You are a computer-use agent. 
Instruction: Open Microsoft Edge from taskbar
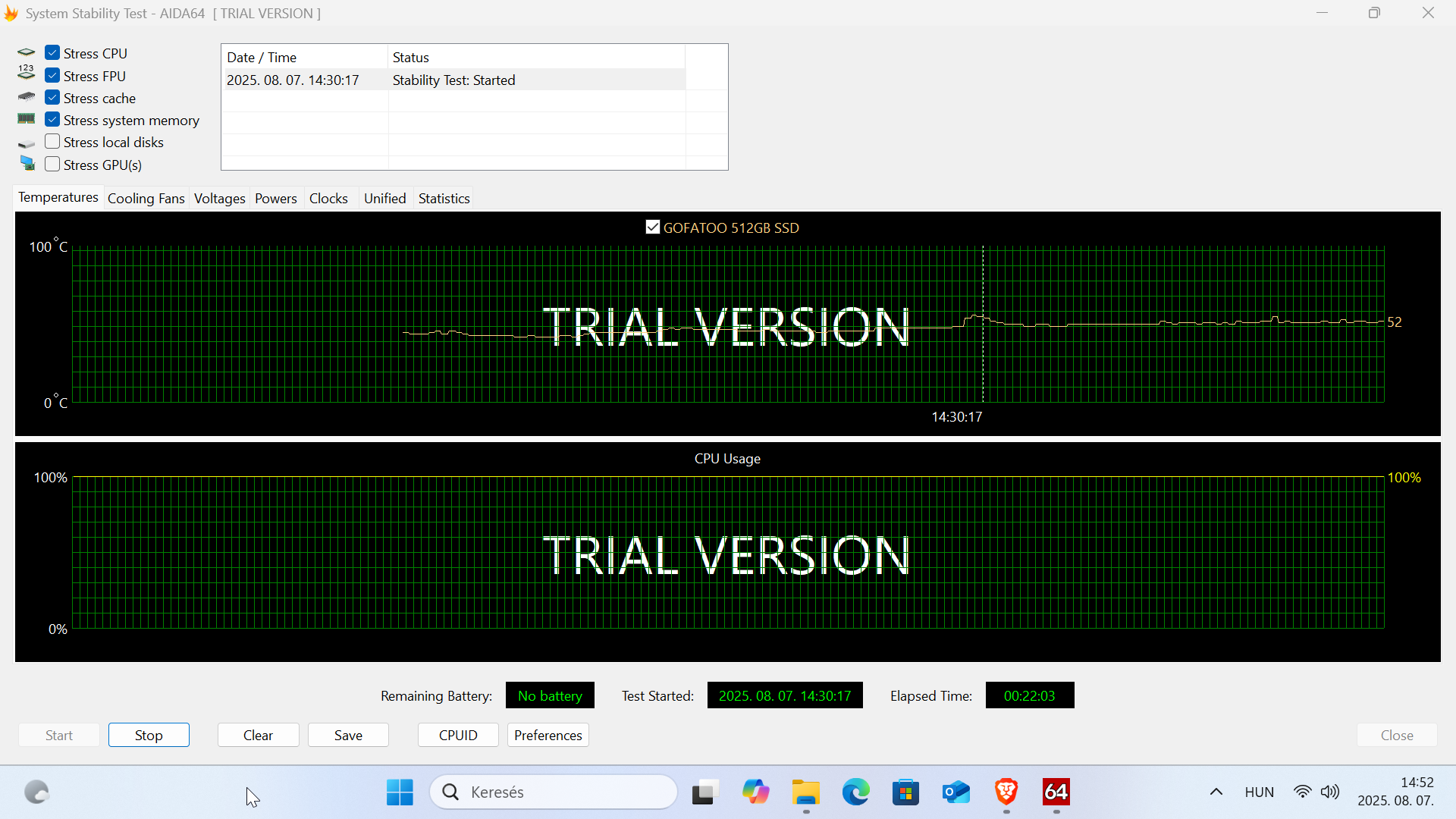[856, 792]
